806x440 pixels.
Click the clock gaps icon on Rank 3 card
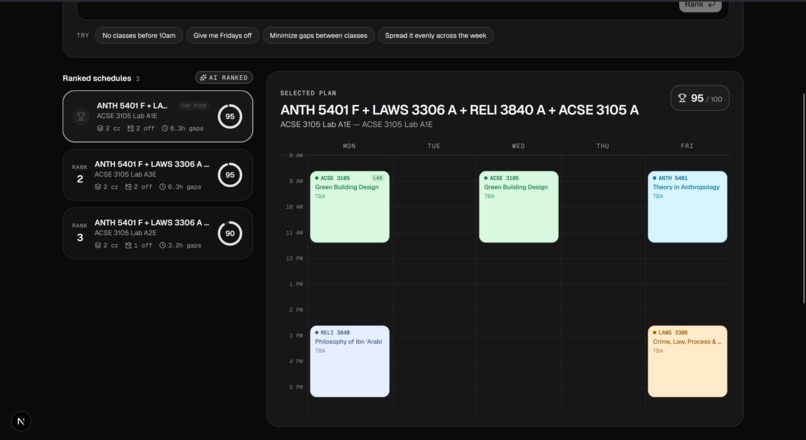click(162, 245)
